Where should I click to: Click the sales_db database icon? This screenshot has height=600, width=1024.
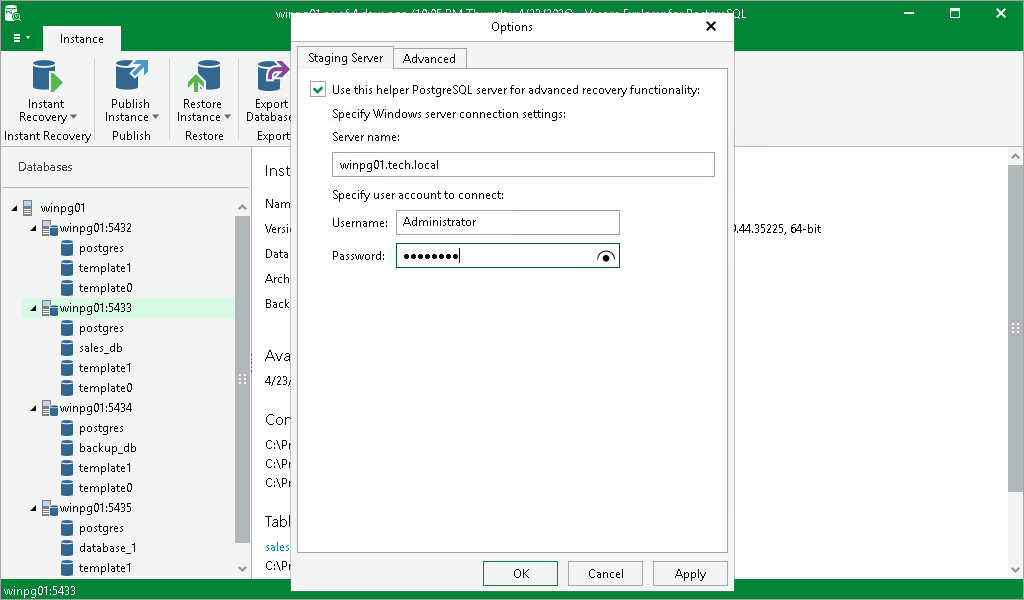[67, 348]
